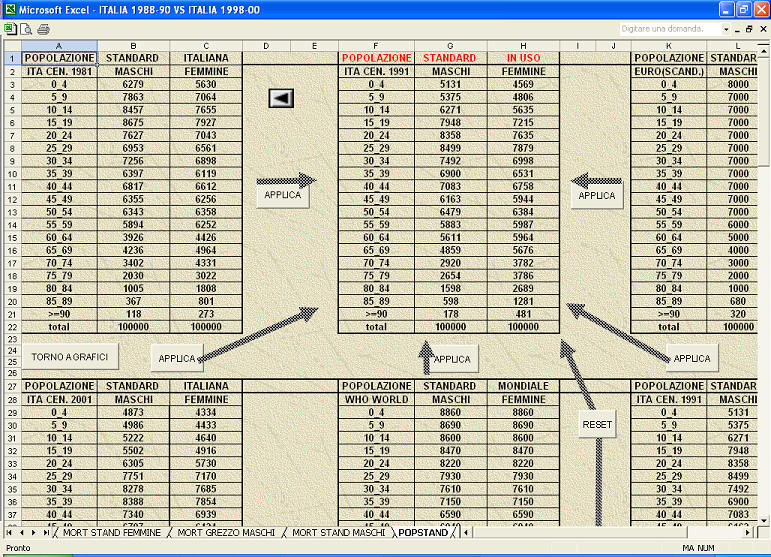Click the vertical scrollbar down arrow
Screen dimensions: 771x557
coord(764,520)
